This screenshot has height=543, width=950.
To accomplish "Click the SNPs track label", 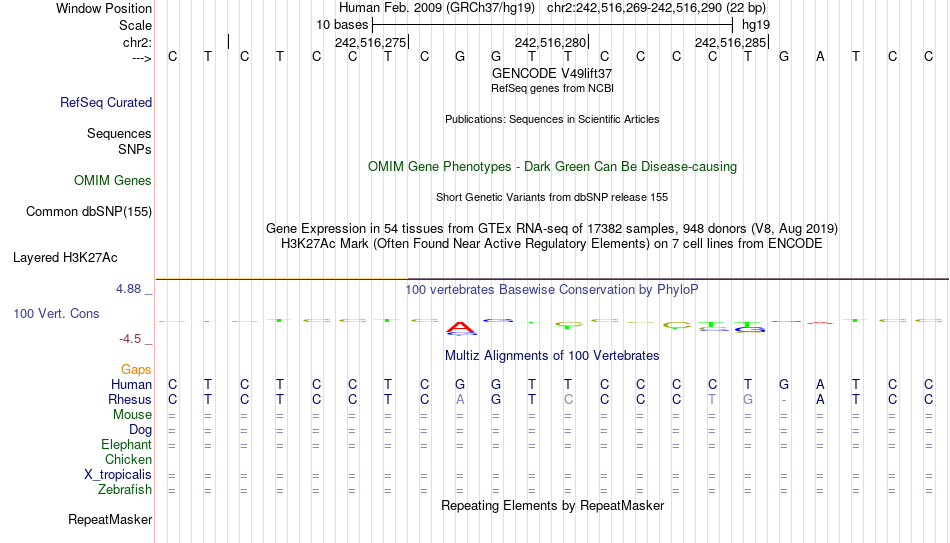I will (135, 149).
